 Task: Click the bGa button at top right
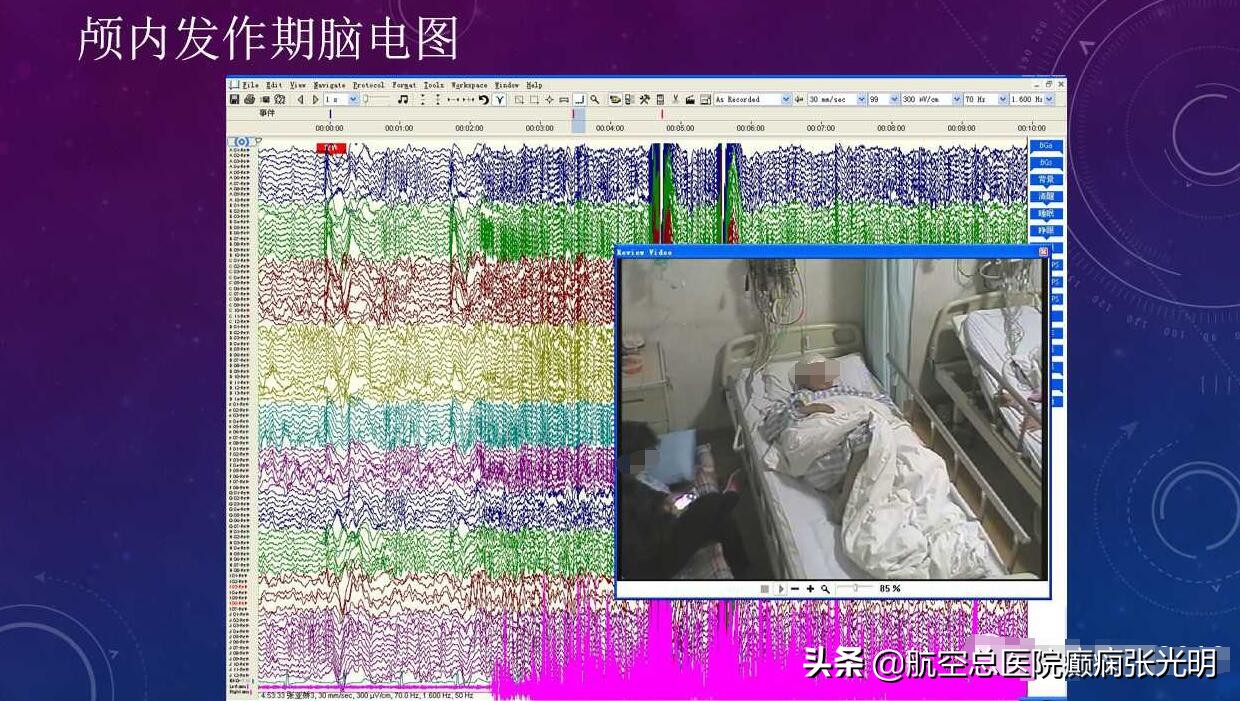(x=1044, y=145)
